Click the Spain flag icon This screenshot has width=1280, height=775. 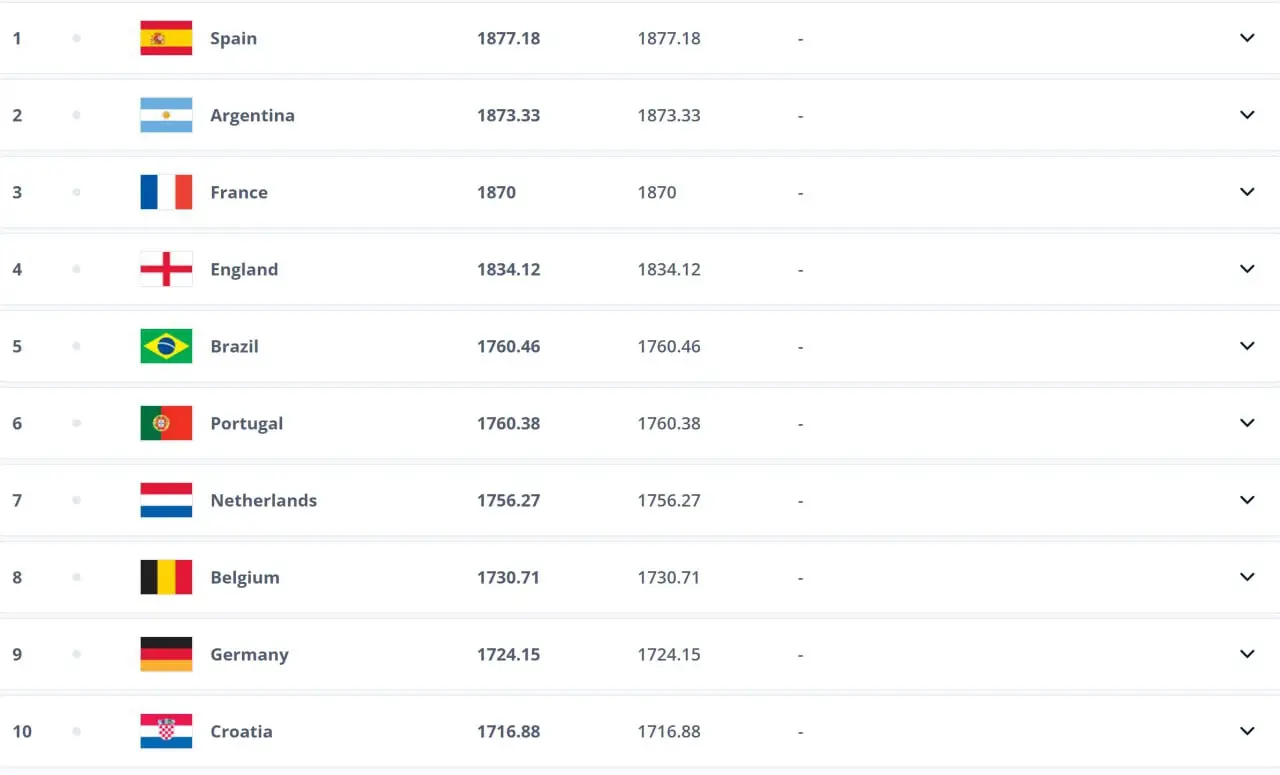tap(166, 38)
